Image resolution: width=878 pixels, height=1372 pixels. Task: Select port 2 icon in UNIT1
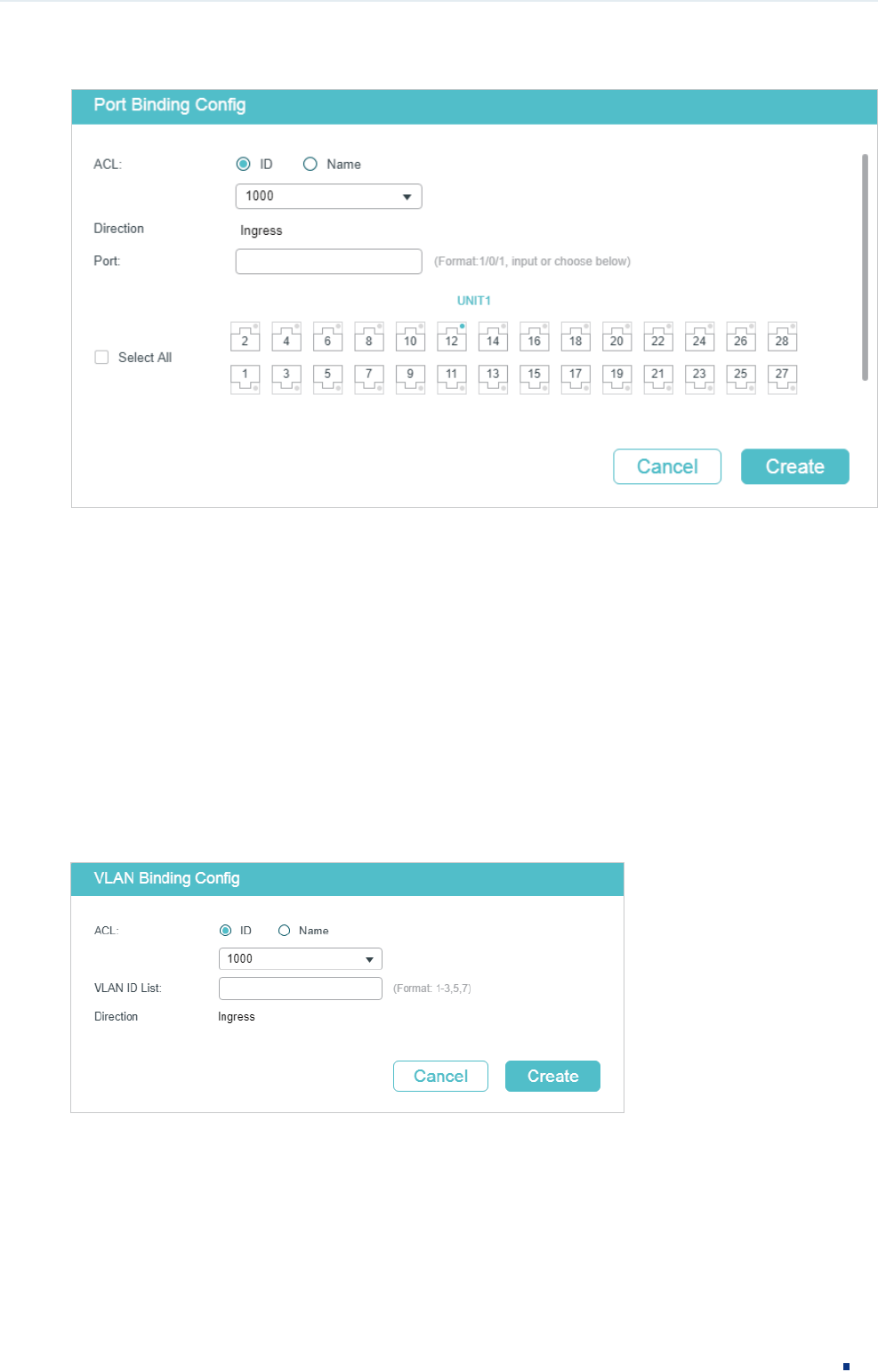point(245,337)
